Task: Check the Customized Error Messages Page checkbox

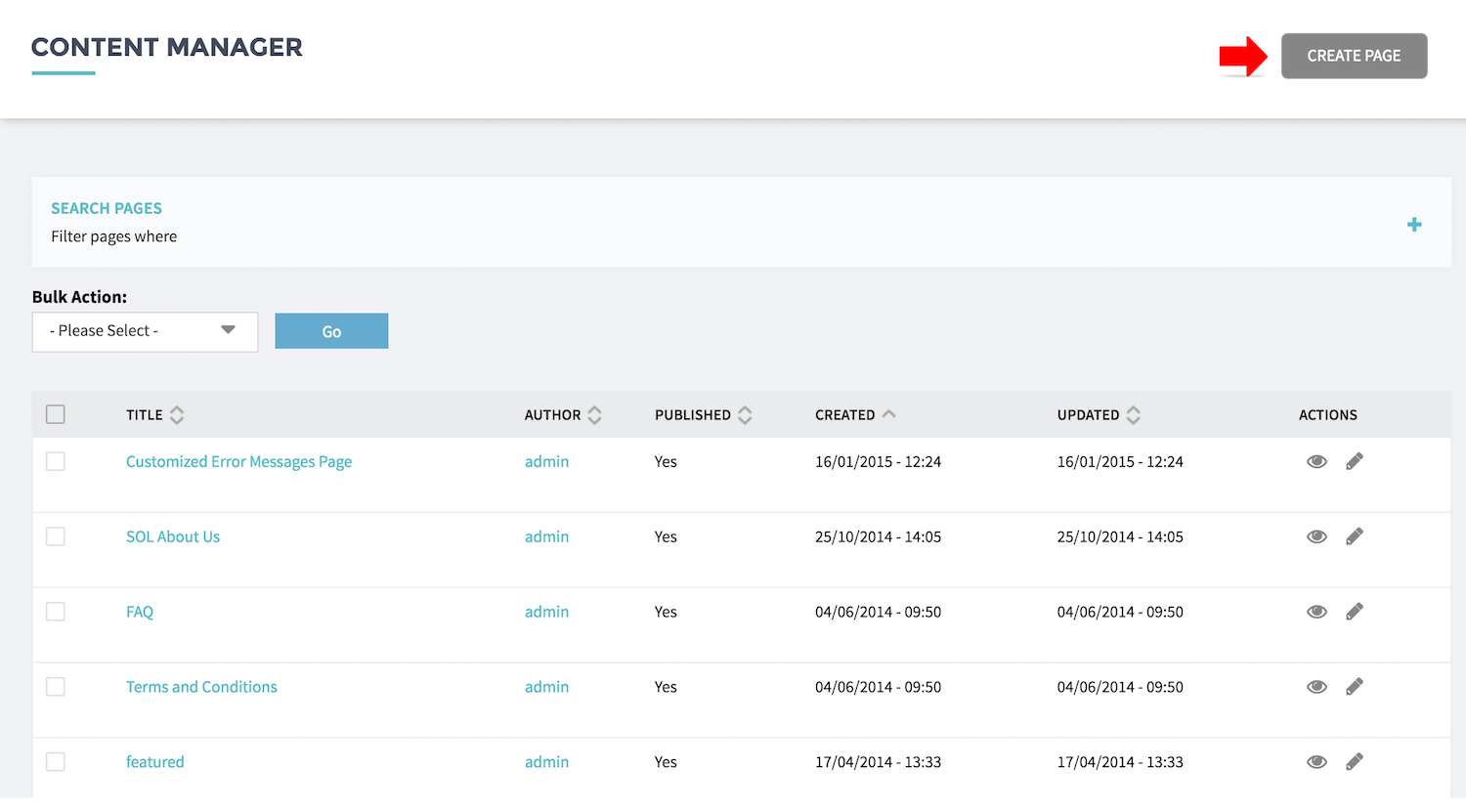Action: point(56,461)
